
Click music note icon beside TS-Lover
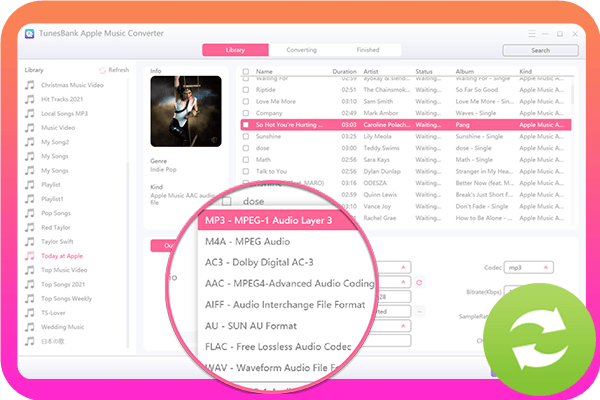[x=29, y=313]
